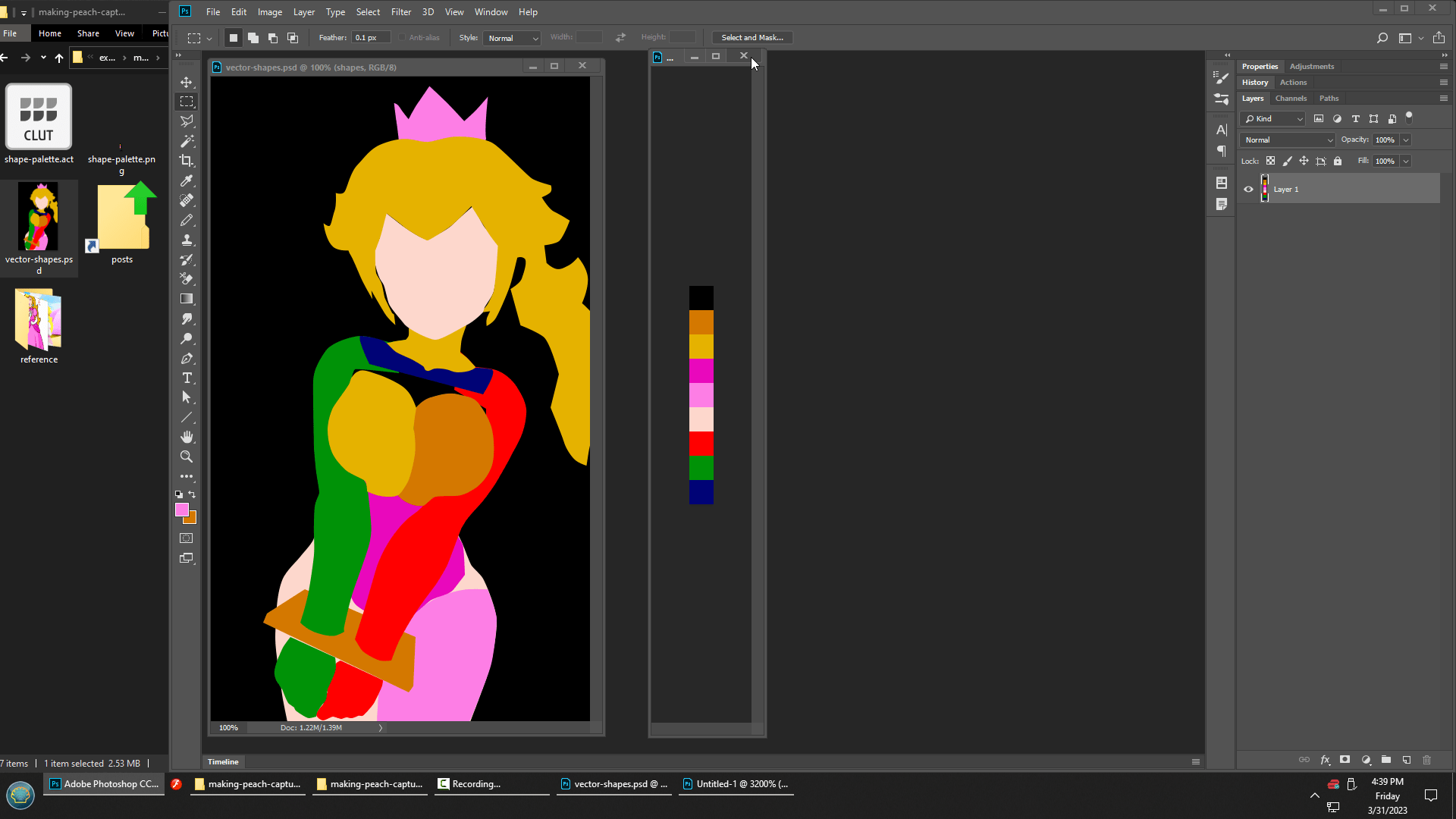Toggle lock all for layer

tap(1338, 161)
